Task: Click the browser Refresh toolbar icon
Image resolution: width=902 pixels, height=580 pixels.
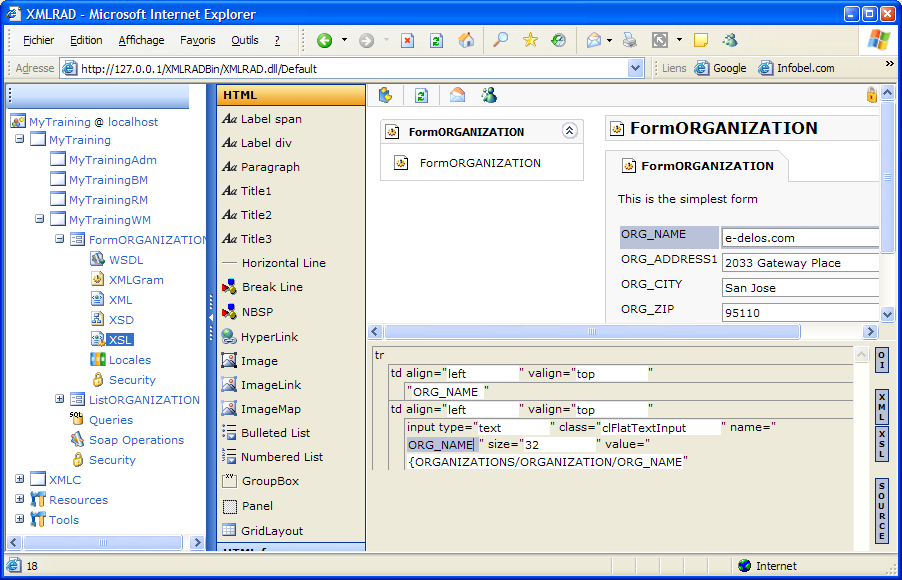Action: tap(436, 41)
